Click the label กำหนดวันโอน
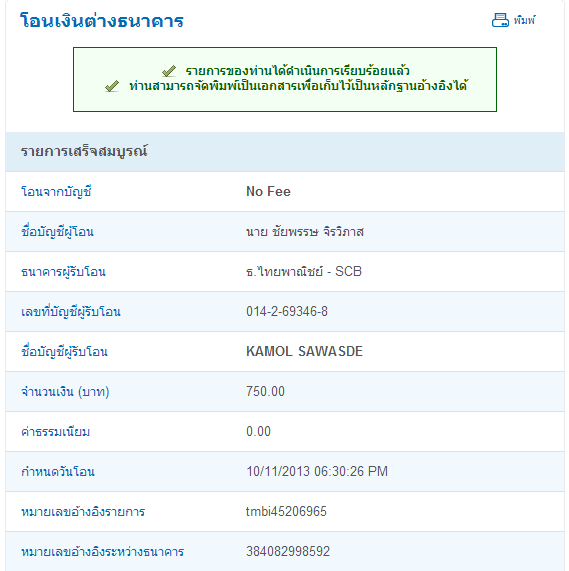The height and width of the screenshot is (571, 569). click(58, 472)
